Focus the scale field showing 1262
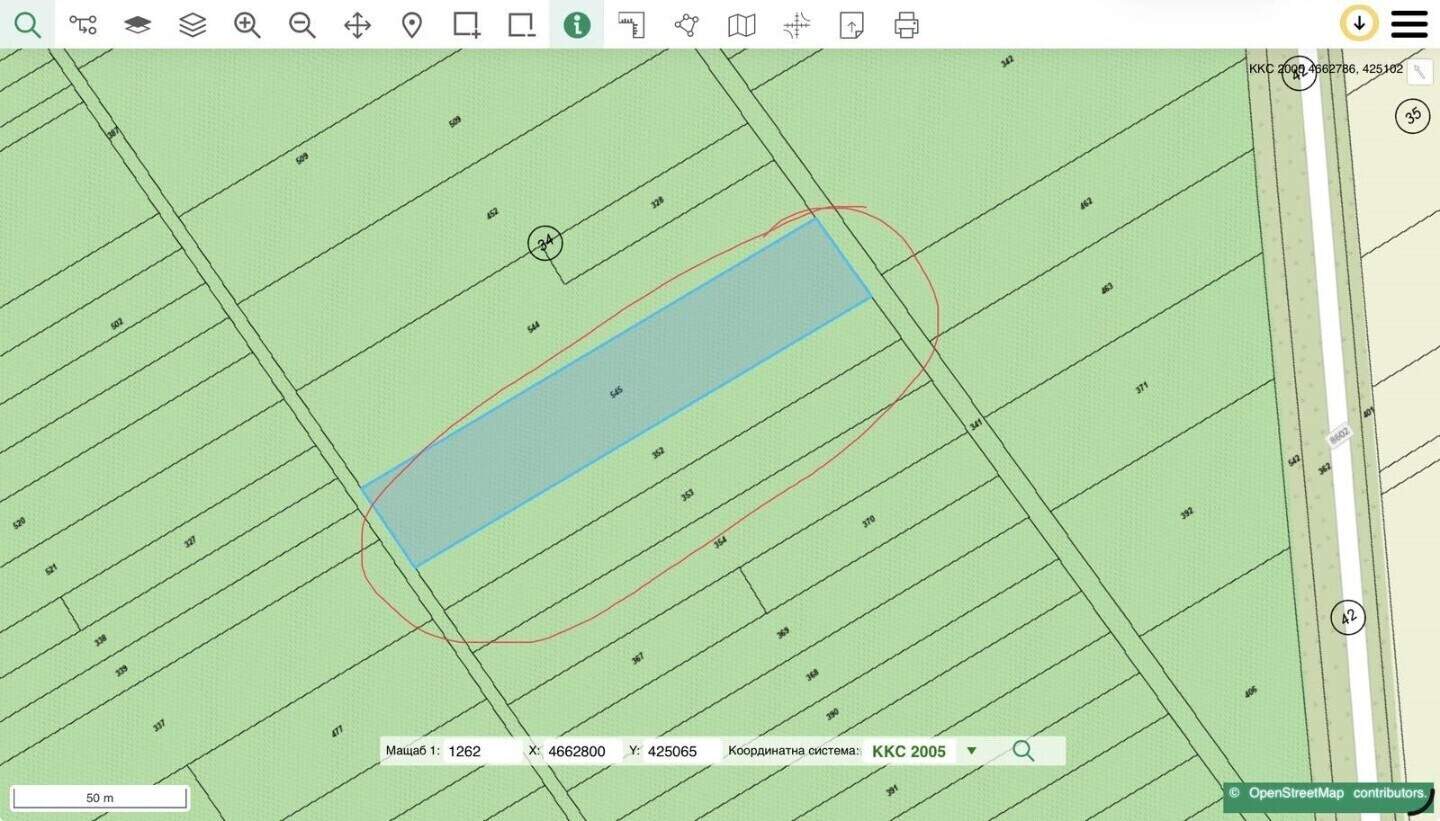This screenshot has width=1440, height=821. coord(482,751)
